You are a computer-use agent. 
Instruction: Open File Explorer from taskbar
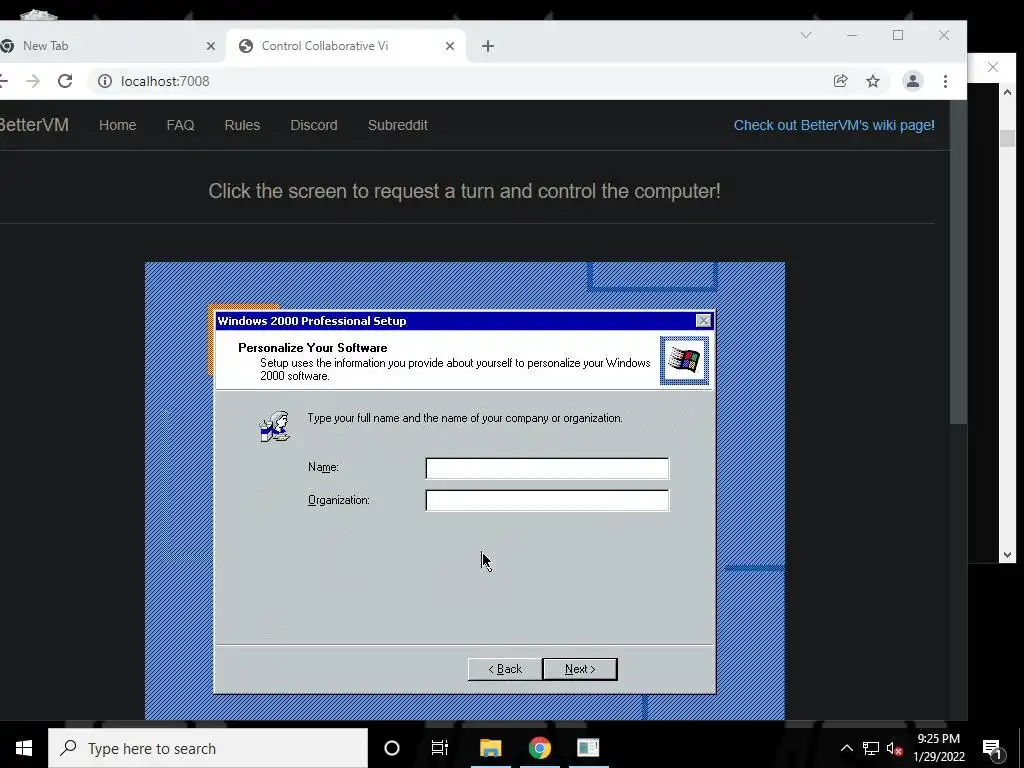point(490,748)
